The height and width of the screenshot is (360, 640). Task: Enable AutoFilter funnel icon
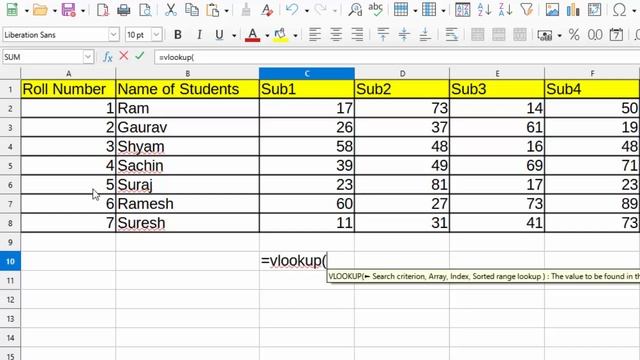527,9
